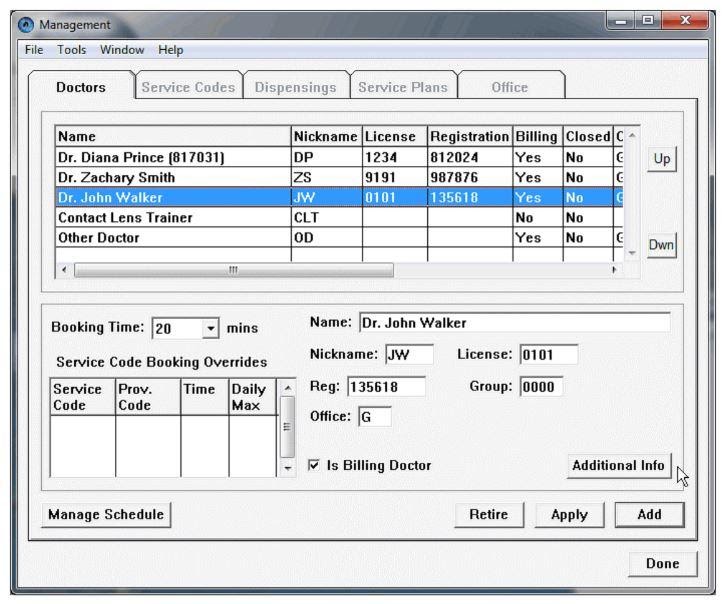Click the Closed column header

coord(588,136)
